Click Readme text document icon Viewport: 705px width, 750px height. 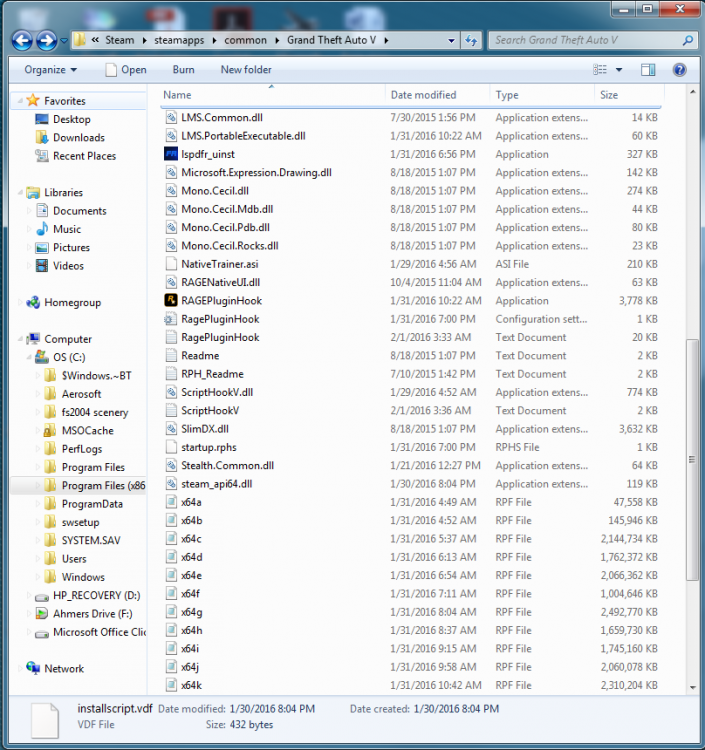[171, 355]
